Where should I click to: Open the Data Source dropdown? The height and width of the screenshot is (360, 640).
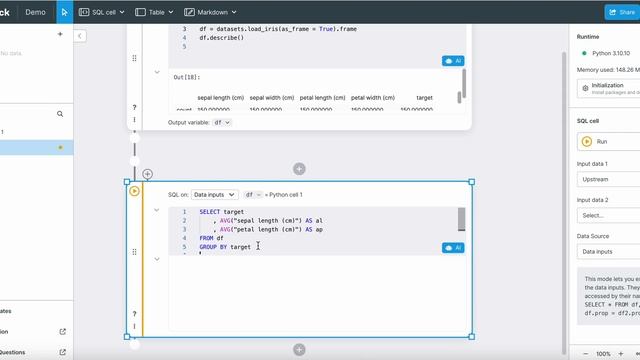(609, 251)
